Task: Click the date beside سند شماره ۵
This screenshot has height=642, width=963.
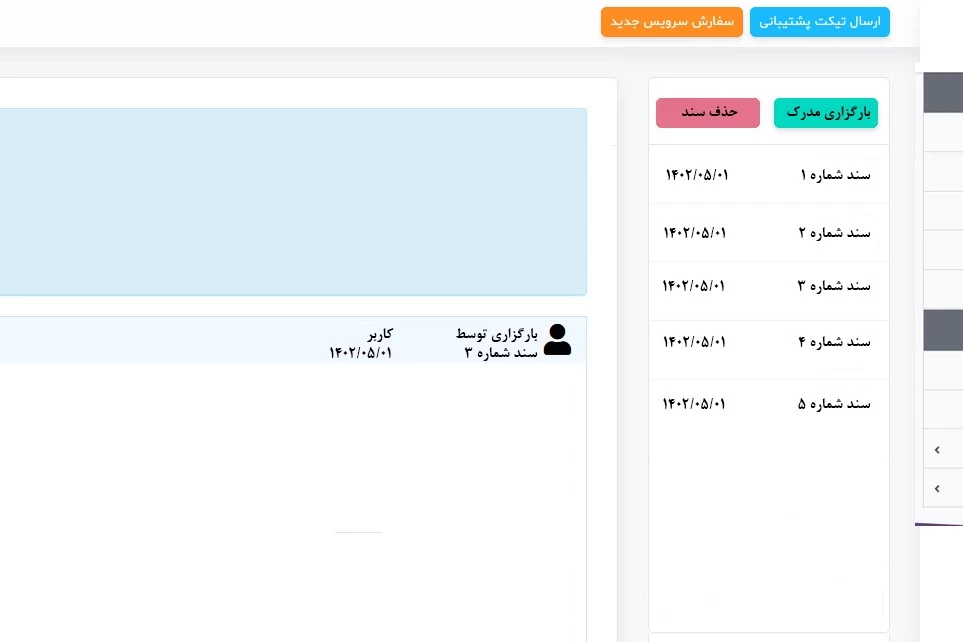Action: [694, 404]
